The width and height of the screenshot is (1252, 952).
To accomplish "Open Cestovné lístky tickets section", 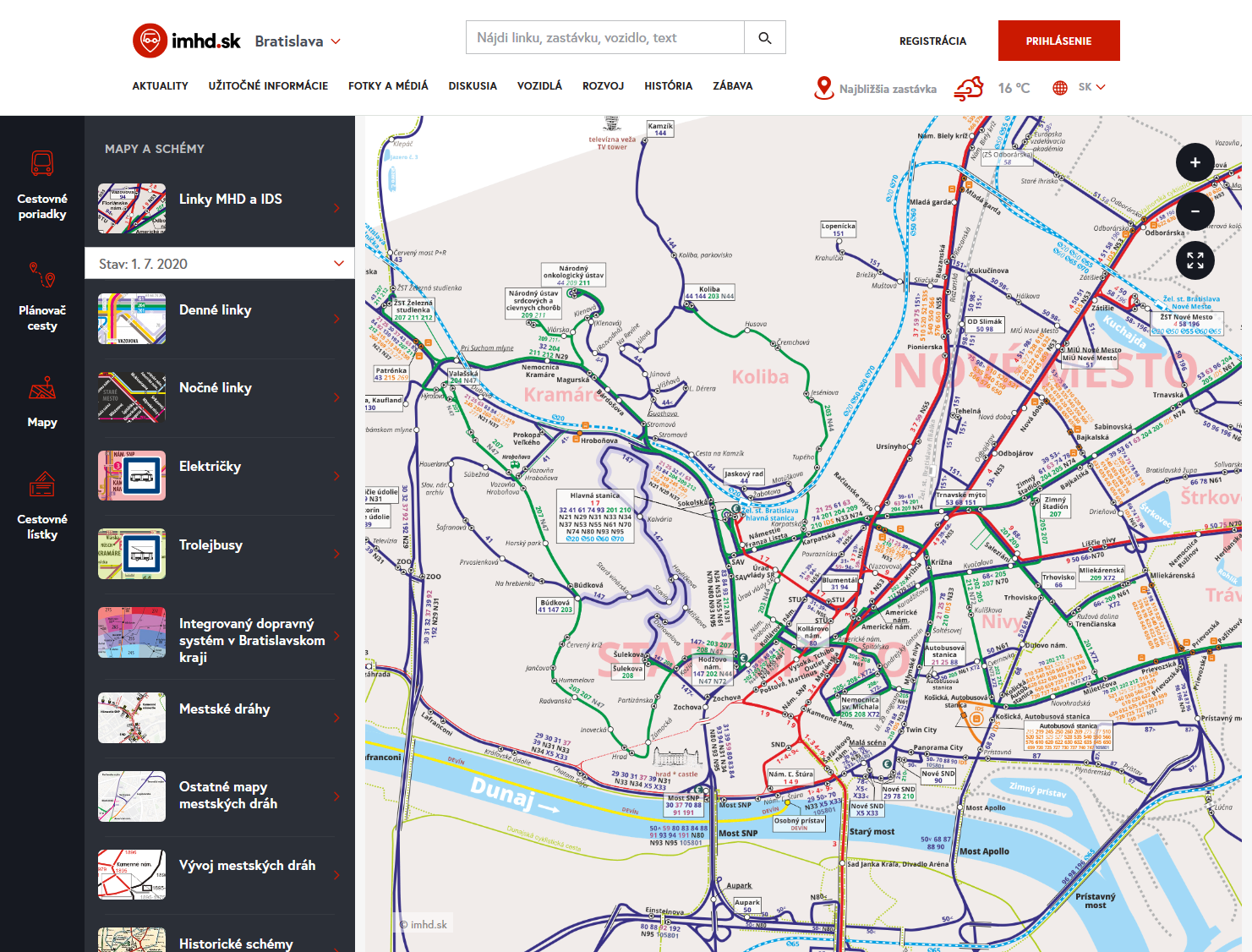I will coord(42,506).
